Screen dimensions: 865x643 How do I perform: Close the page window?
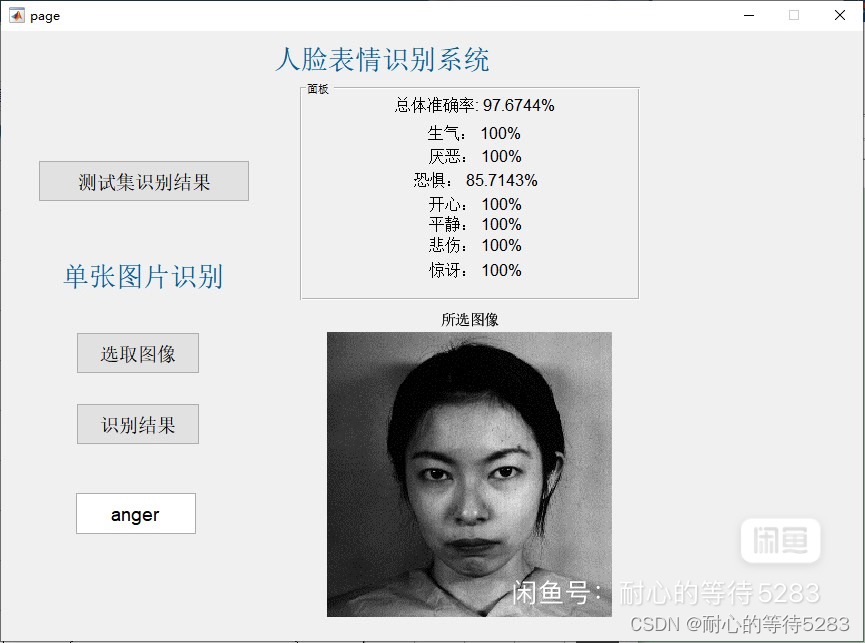tap(840, 15)
